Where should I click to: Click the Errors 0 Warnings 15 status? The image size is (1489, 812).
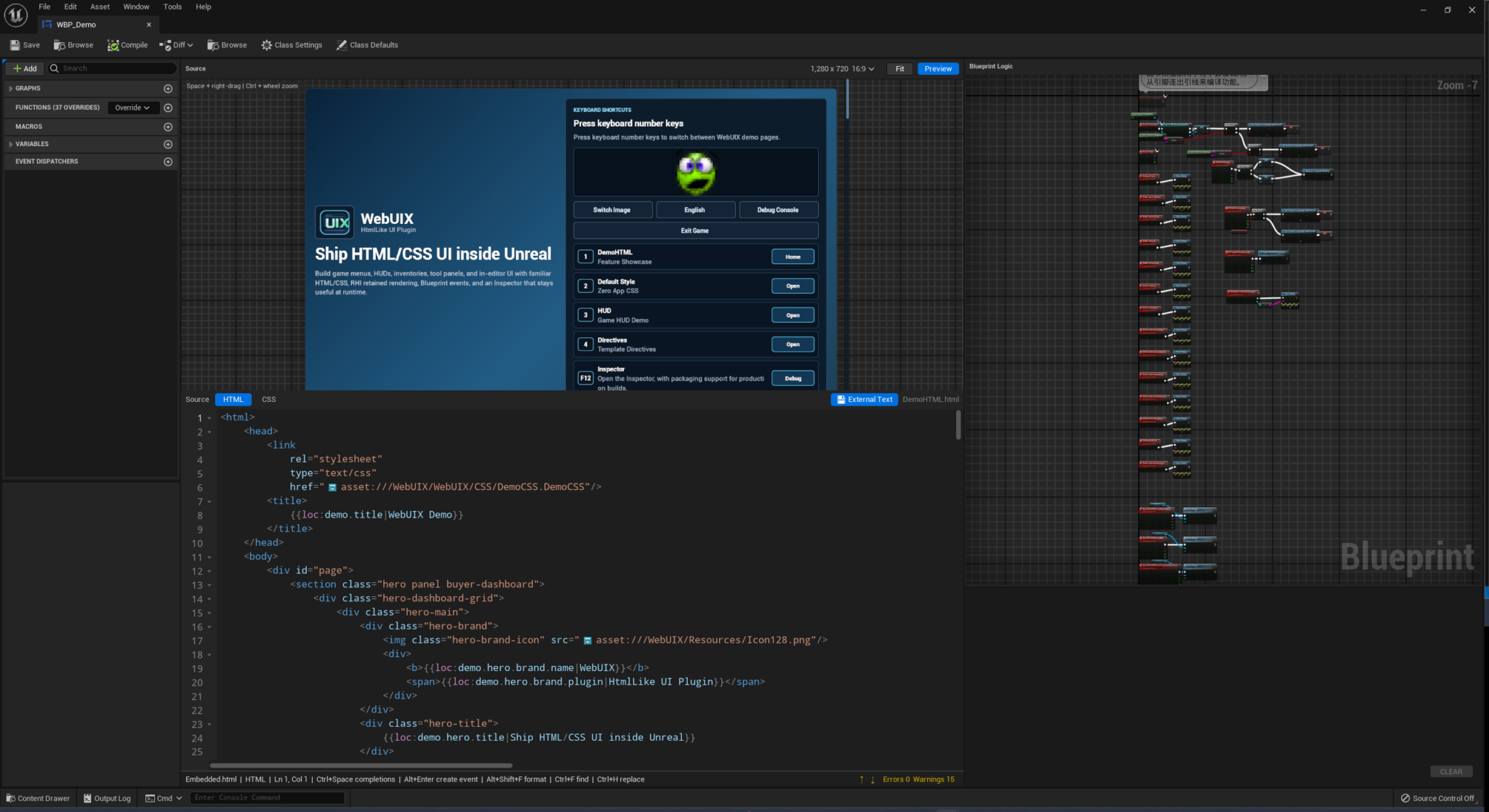(x=918, y=779)
